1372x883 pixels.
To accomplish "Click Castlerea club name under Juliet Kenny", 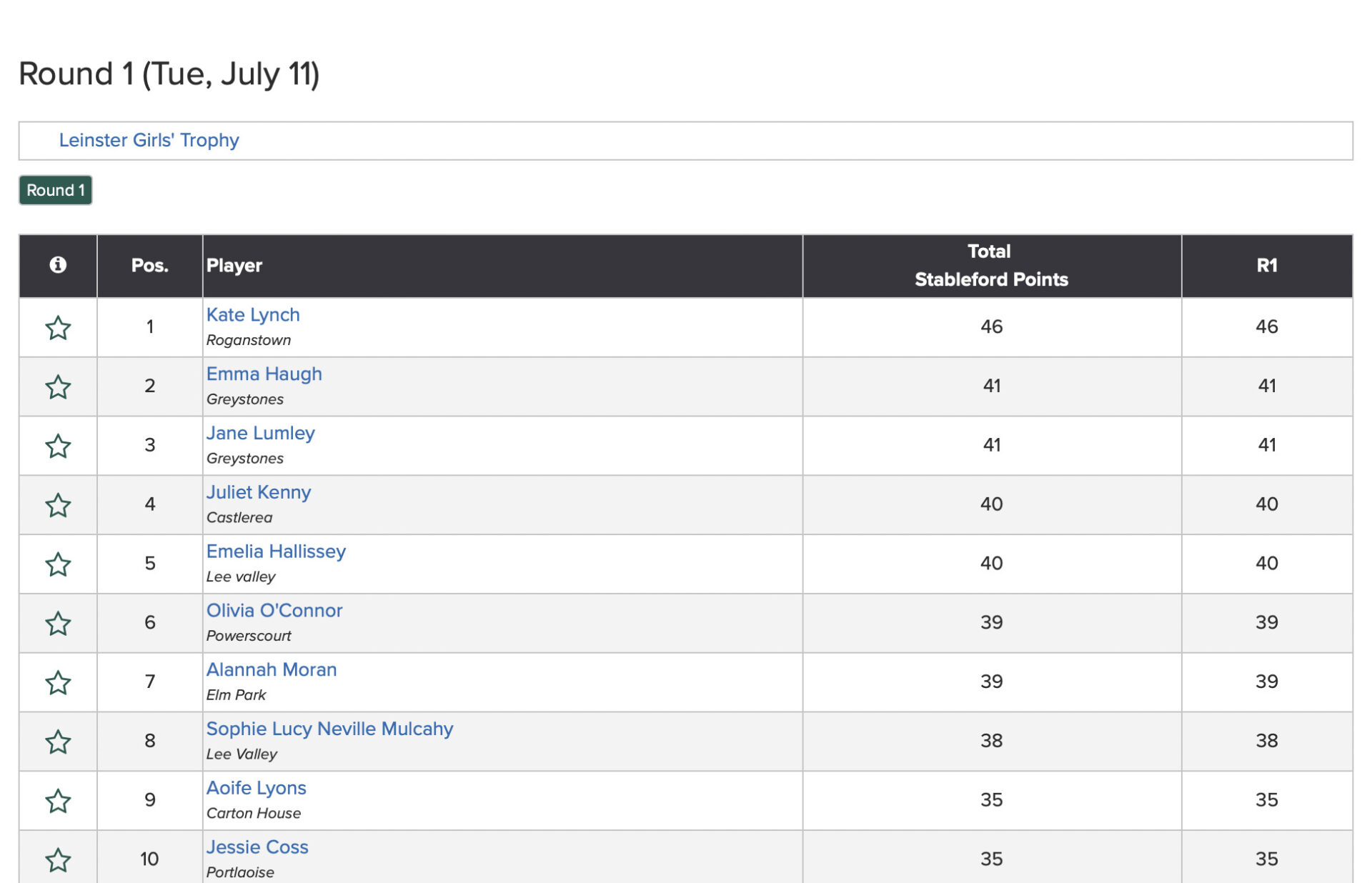I will tap(239, 517).
